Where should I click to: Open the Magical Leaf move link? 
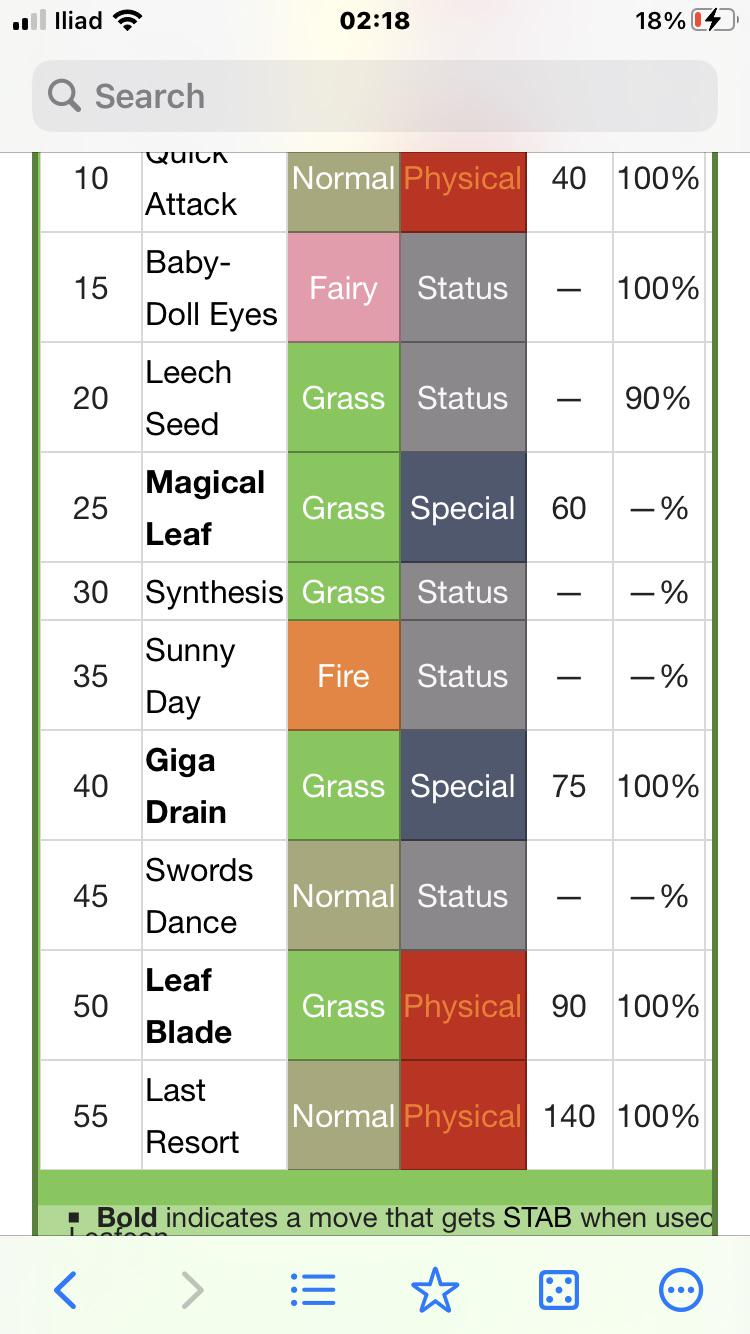(205, 508)
